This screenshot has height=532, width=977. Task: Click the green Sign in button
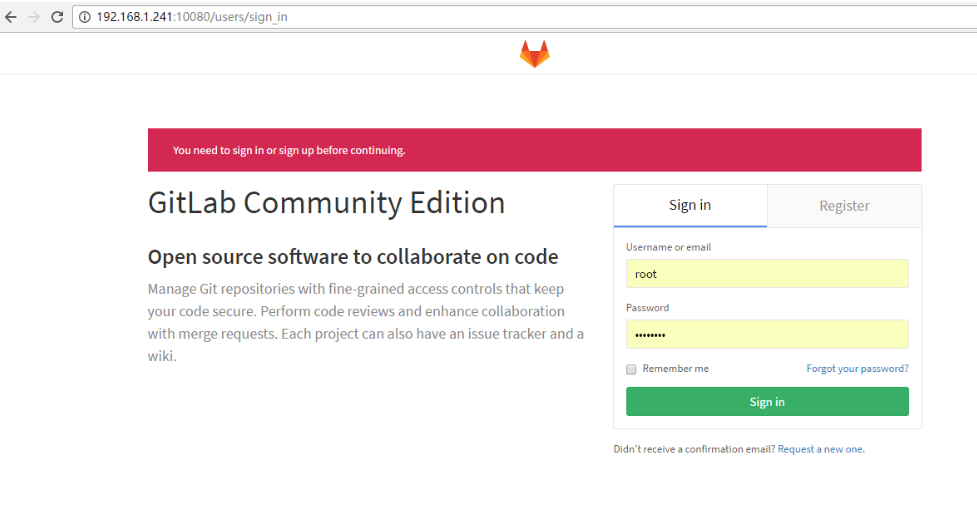tap(767, 402)
